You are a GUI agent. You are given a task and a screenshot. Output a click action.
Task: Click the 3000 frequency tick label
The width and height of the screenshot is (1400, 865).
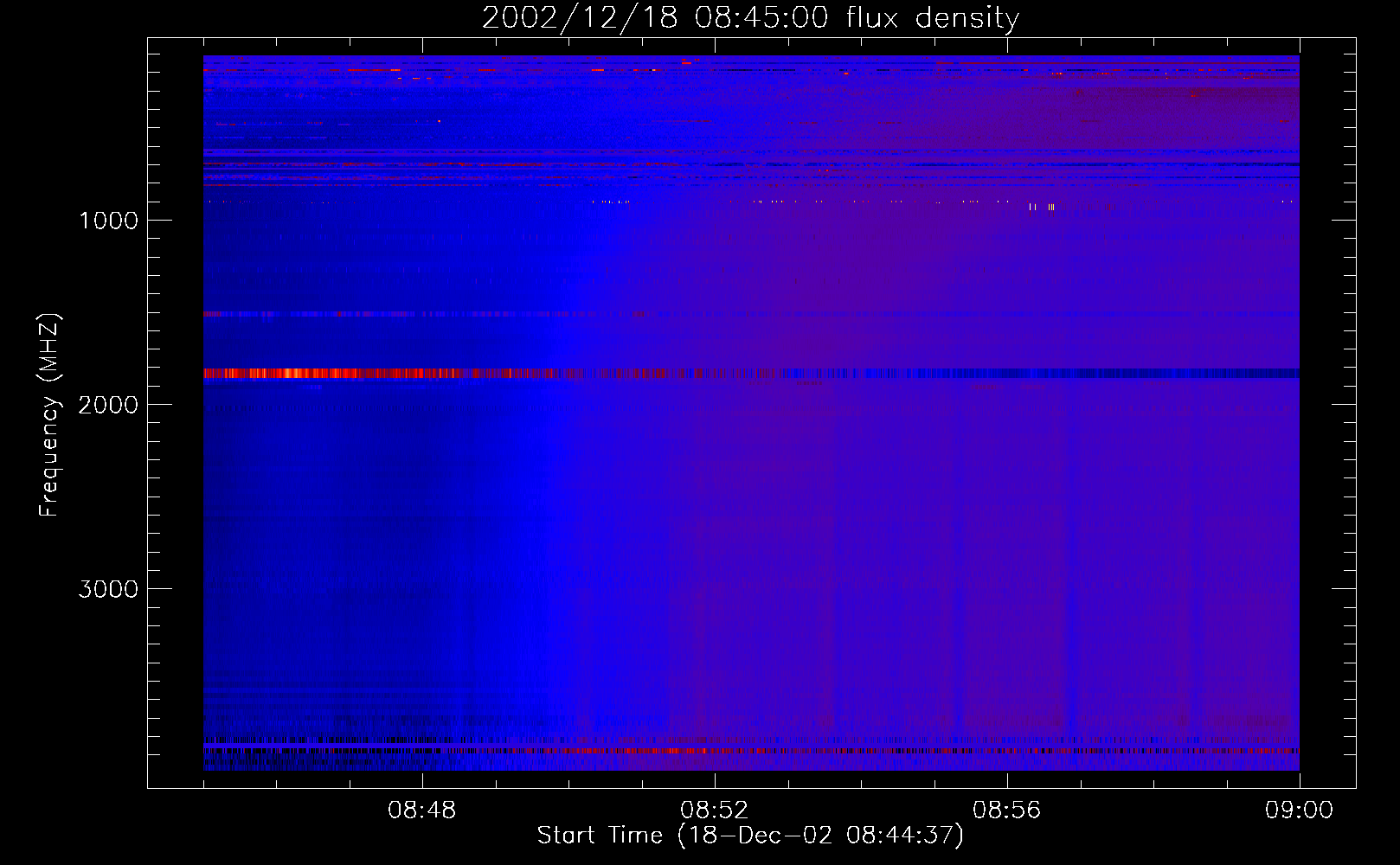pos(108,589)
